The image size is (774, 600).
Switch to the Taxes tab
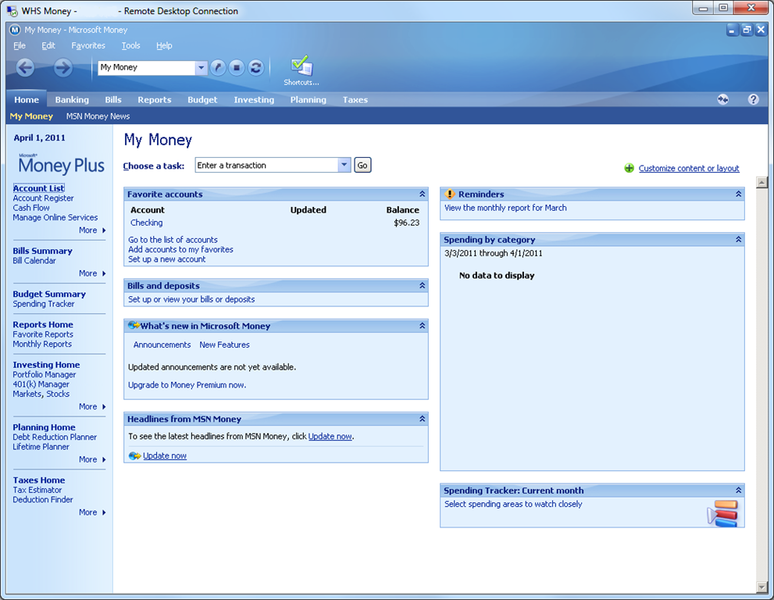[x=355, y=100]
